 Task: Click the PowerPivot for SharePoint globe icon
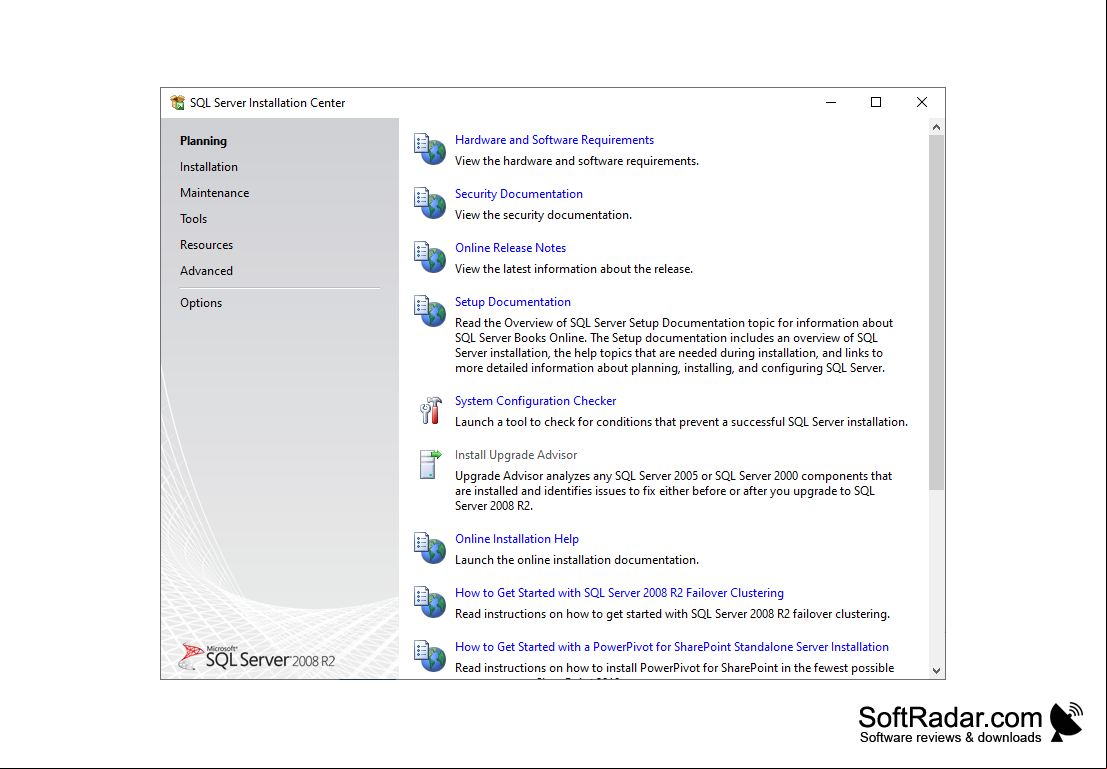coord(429,656)
